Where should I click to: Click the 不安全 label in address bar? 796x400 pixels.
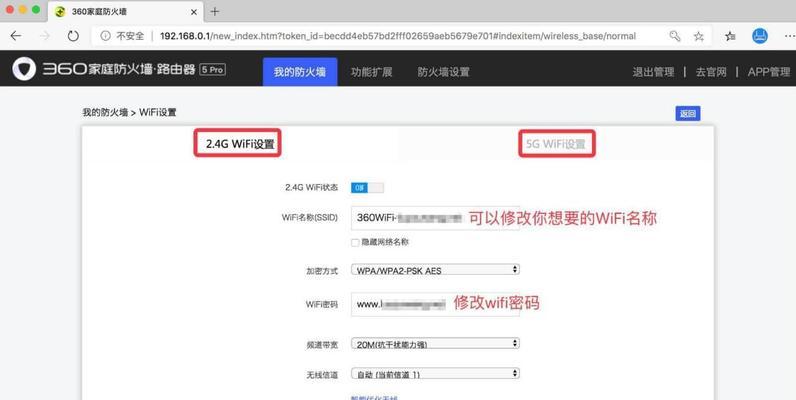(x=130, y=36)
